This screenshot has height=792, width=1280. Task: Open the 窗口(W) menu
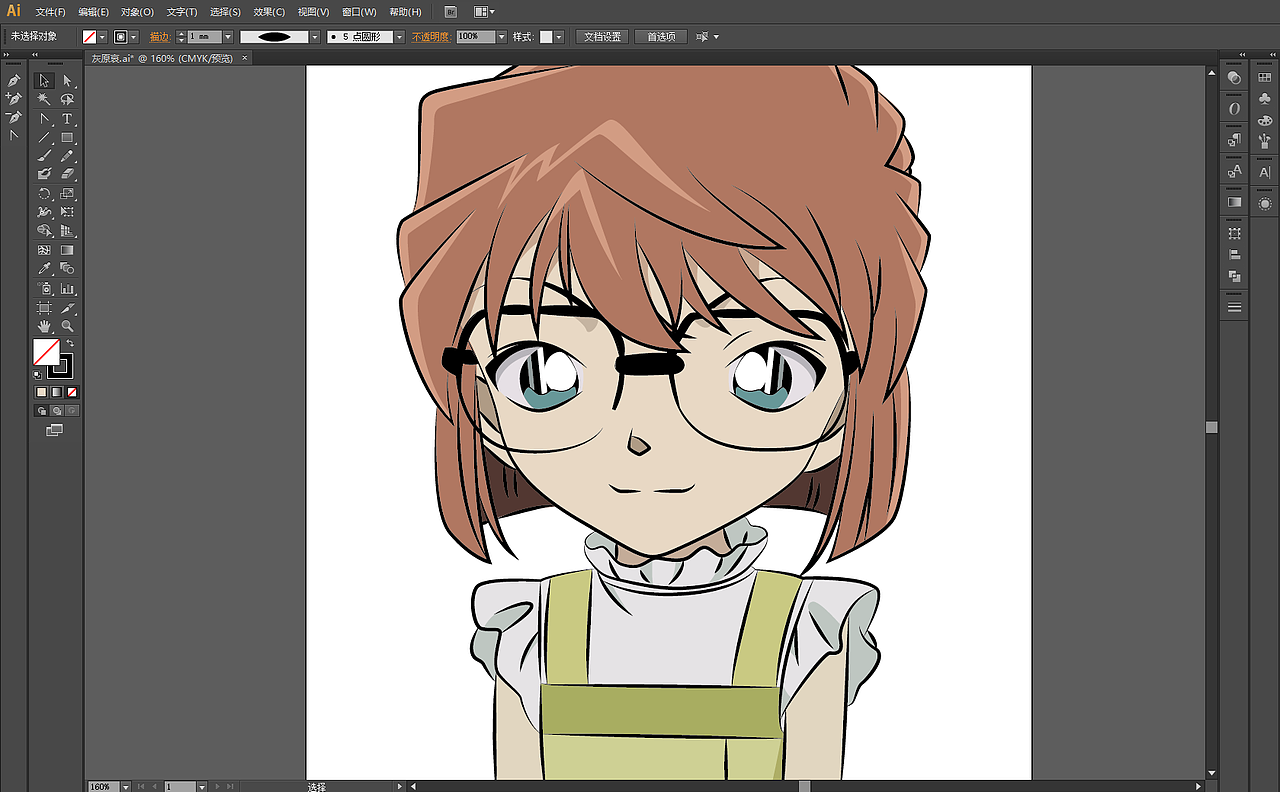359,12
